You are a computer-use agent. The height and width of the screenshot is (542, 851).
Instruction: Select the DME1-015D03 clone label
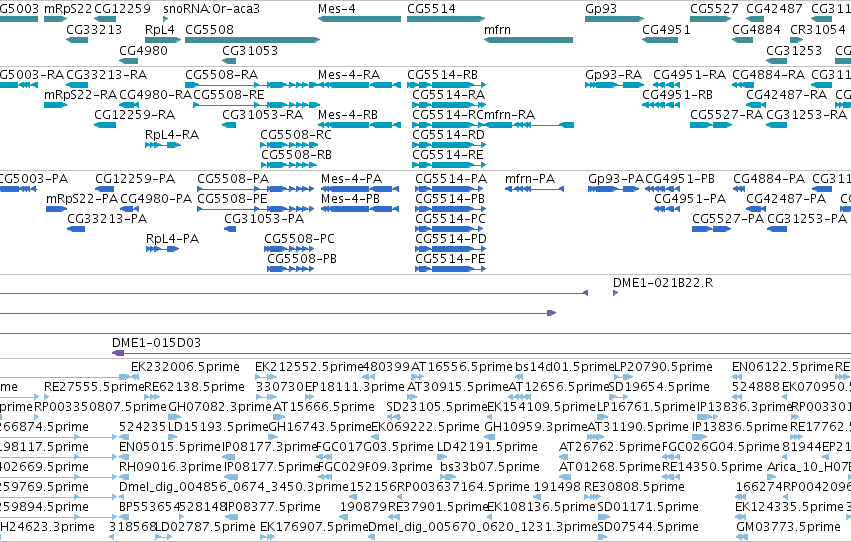[156, 343]
